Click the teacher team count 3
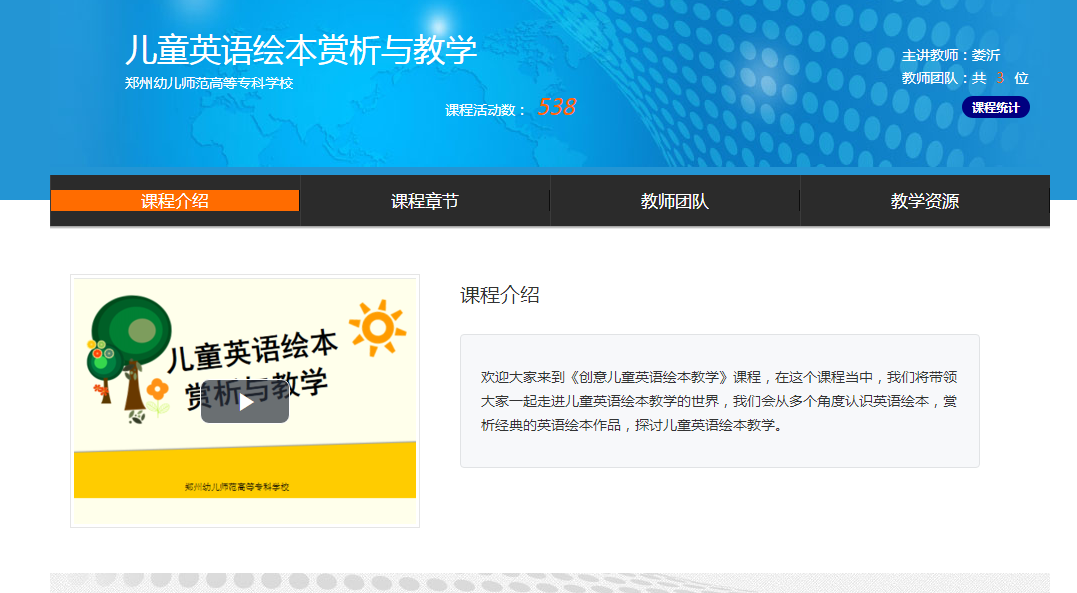The image size is (1077, 593). tap(1000, 78)
